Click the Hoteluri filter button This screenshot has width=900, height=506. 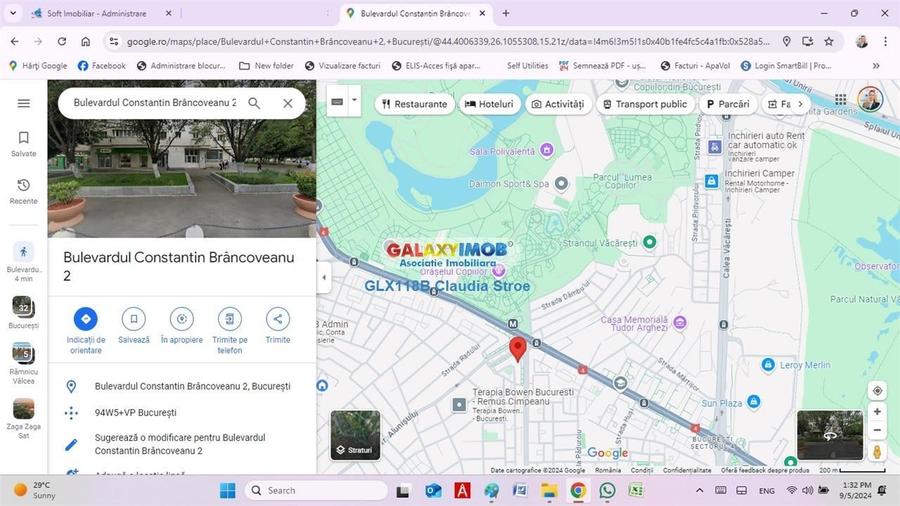[489, 104]
